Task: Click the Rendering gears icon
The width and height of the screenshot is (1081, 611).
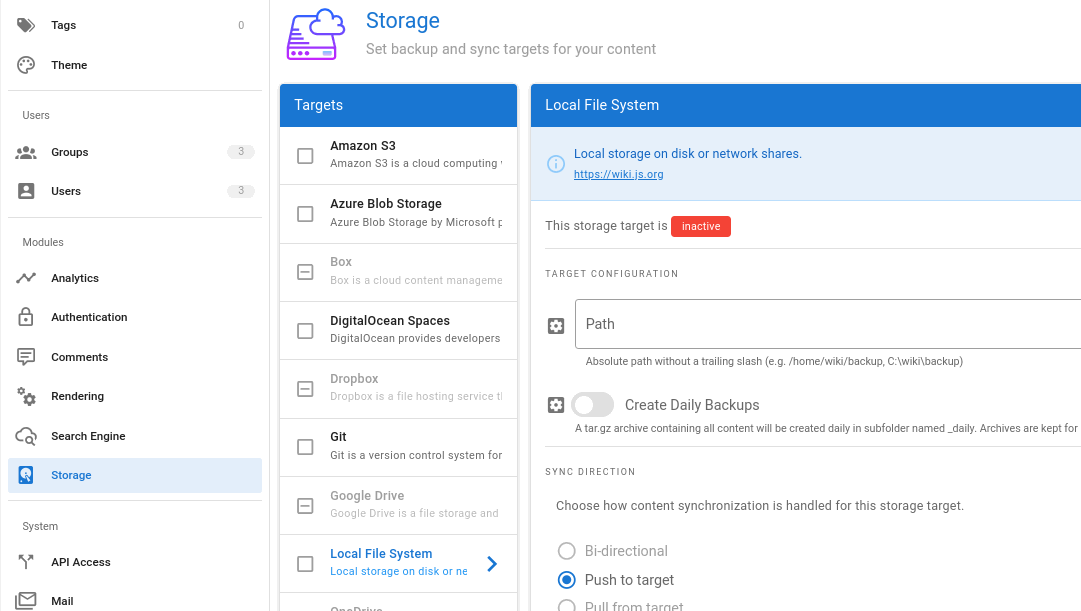Action: click(27, 396)
